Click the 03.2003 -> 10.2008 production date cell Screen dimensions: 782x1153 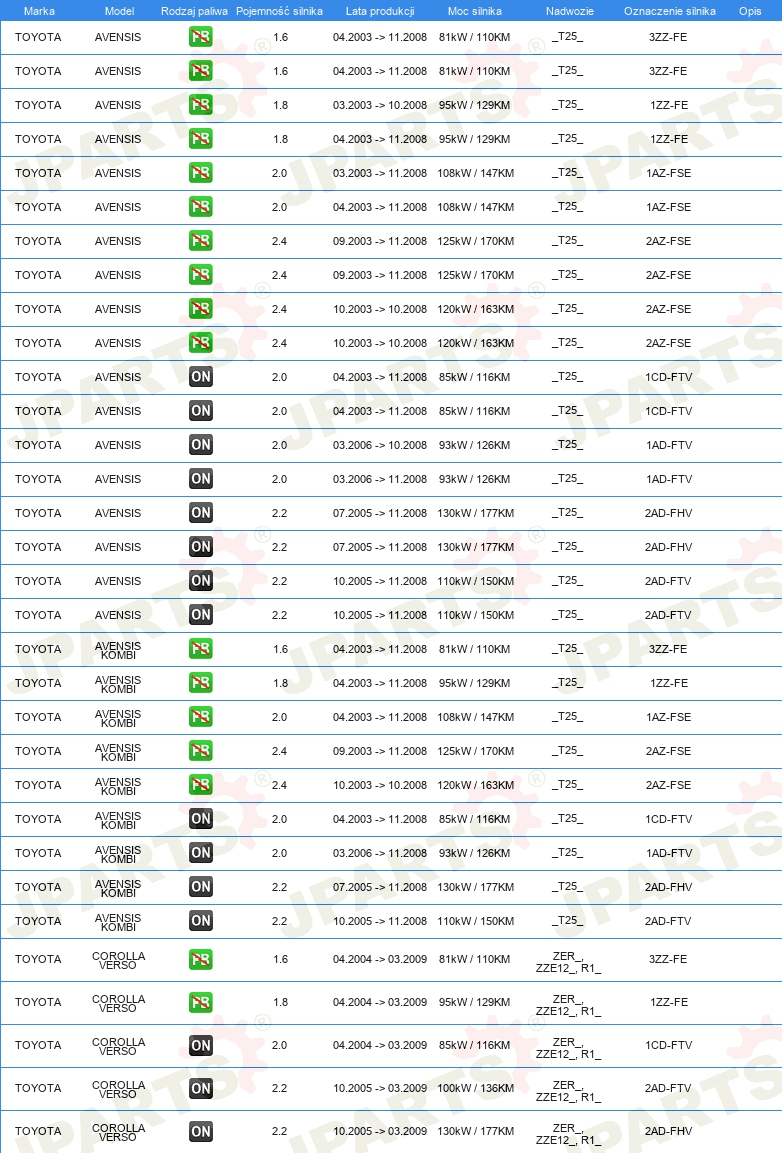(x=380, y=105)
